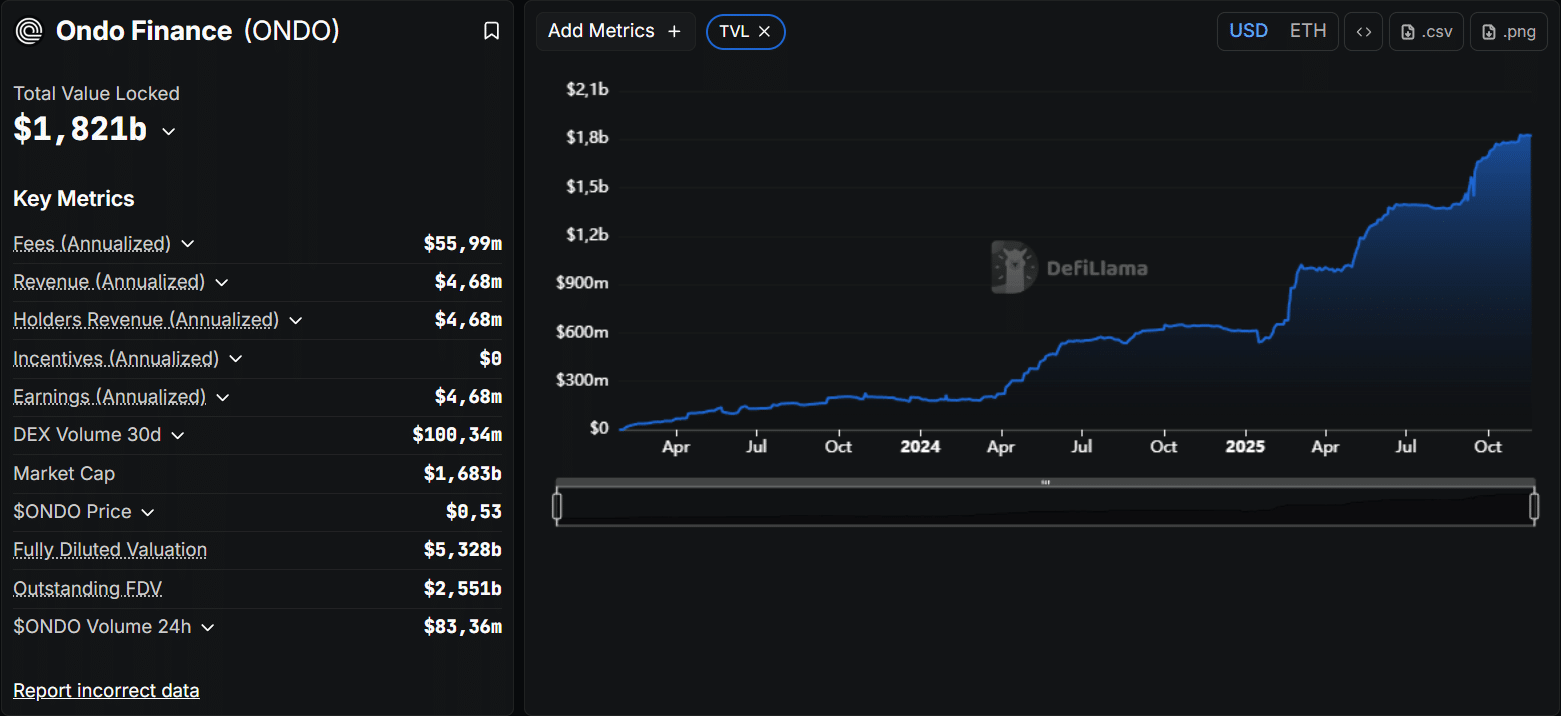Grab the right range slider handle
The image size is (1561, 716).
pos(1534,507)
